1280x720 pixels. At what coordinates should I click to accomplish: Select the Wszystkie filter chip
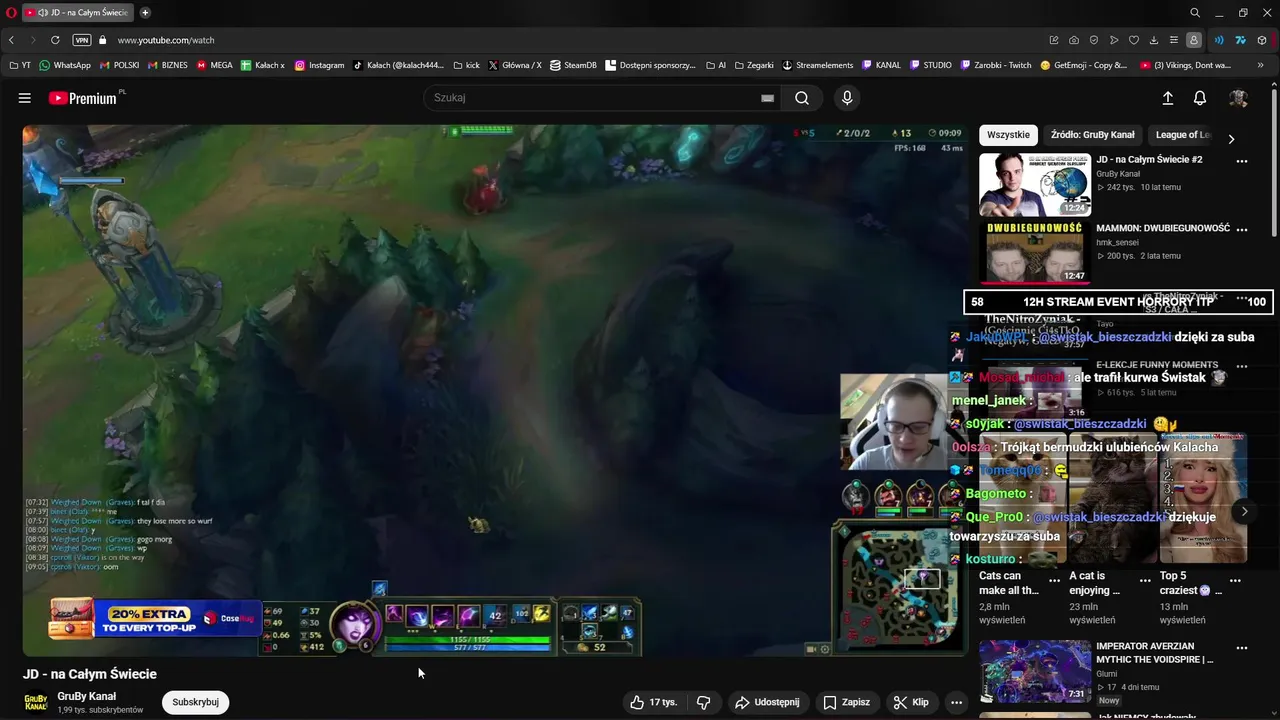[1008, 135]
